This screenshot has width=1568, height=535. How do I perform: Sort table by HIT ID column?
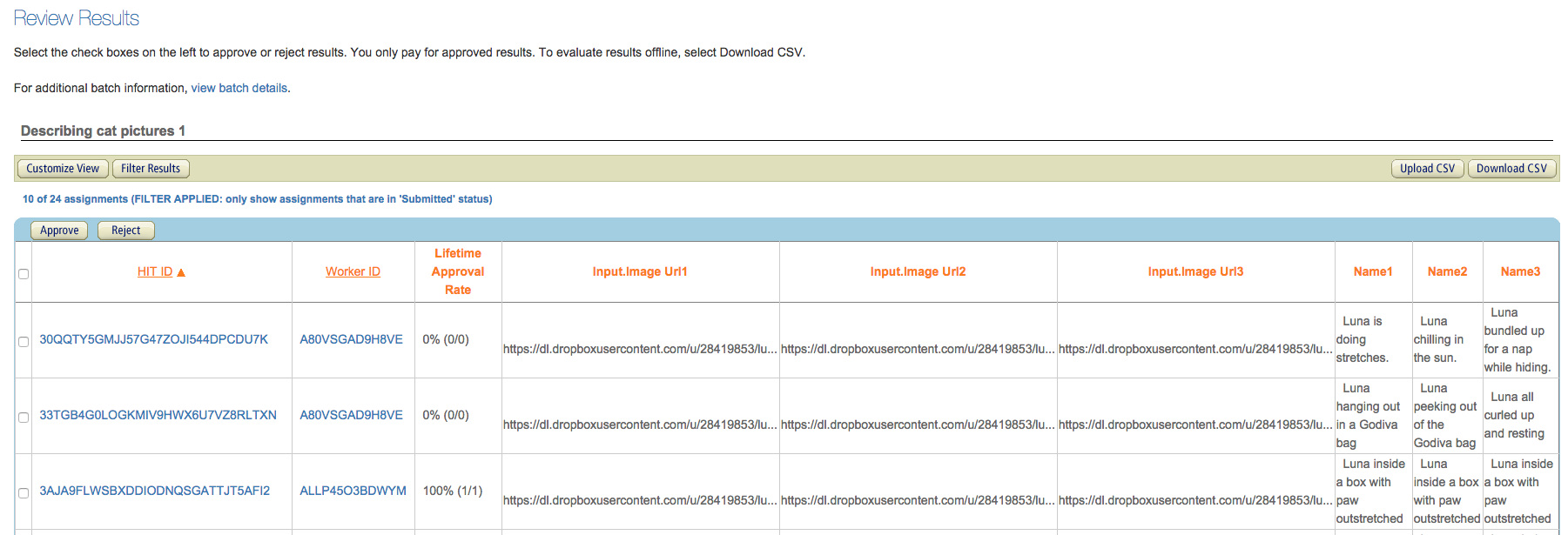tap(154, 271)
